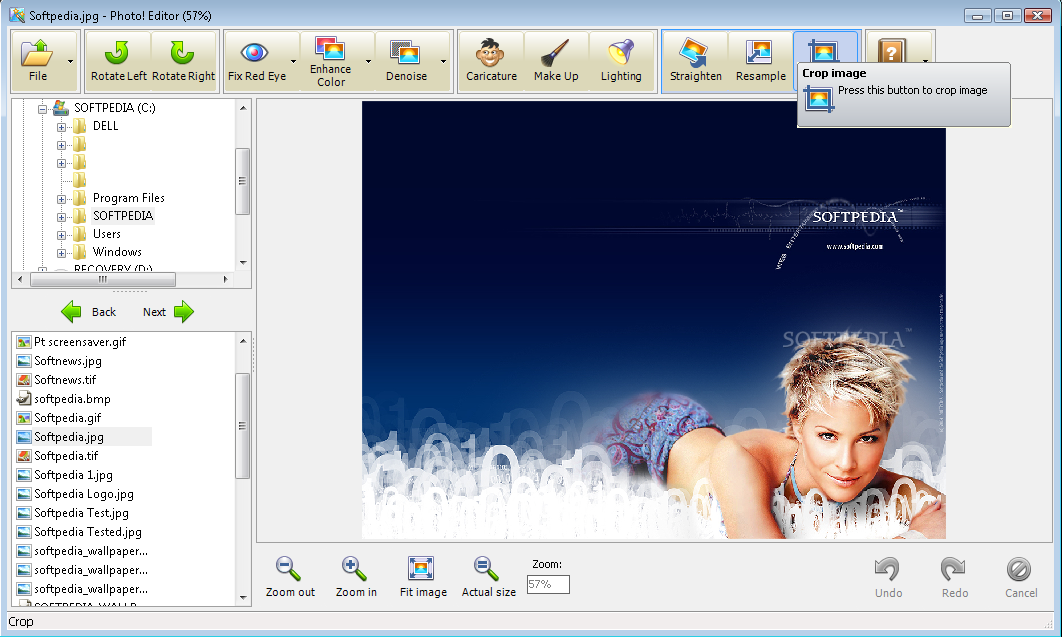The image size is (1062, 637).
Task: Expand the Denoise dropdown arrow
Action: click(x=444, y=62)
